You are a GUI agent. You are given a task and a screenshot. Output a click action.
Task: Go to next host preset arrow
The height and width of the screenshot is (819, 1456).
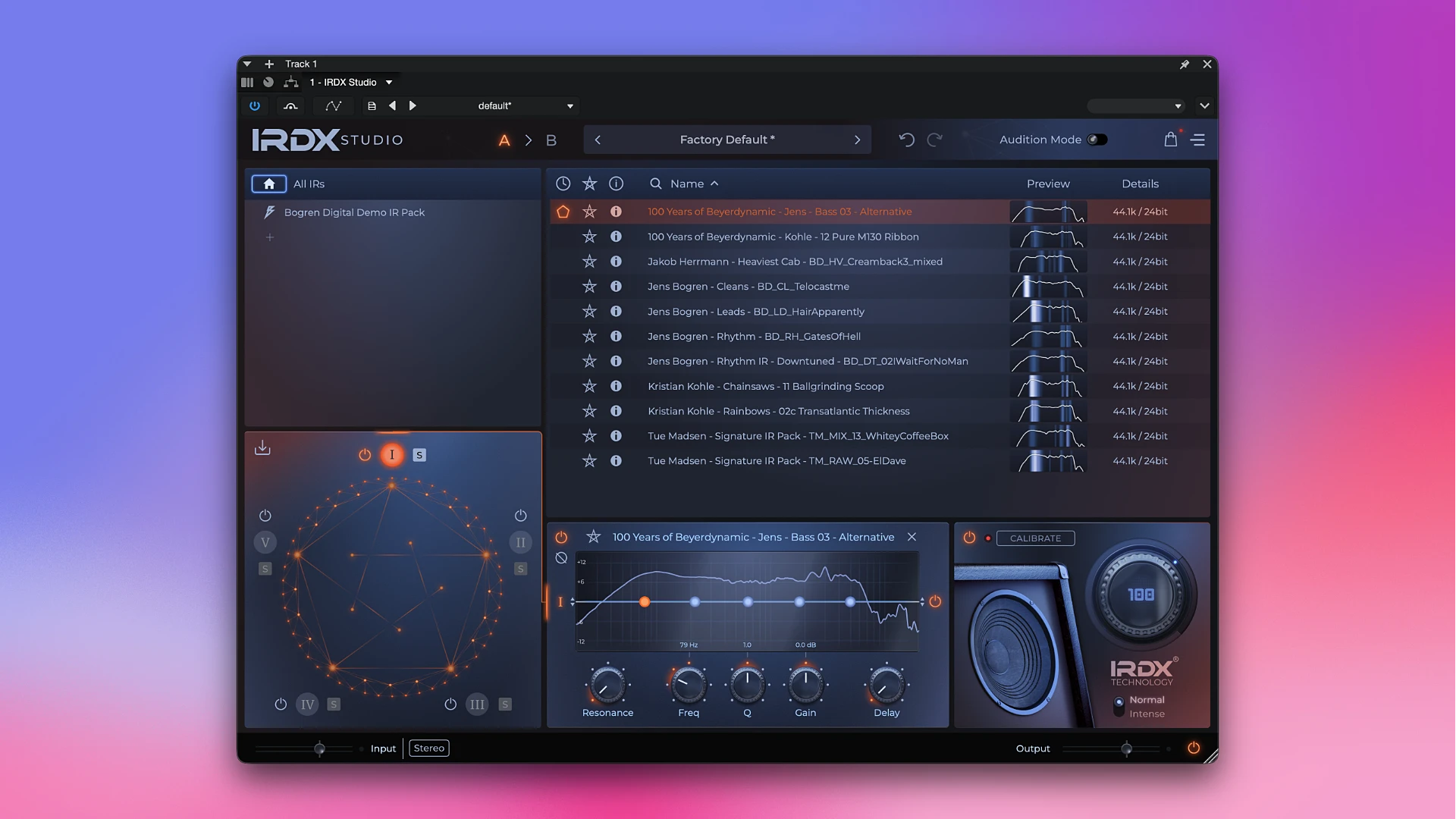pos(413,106)
